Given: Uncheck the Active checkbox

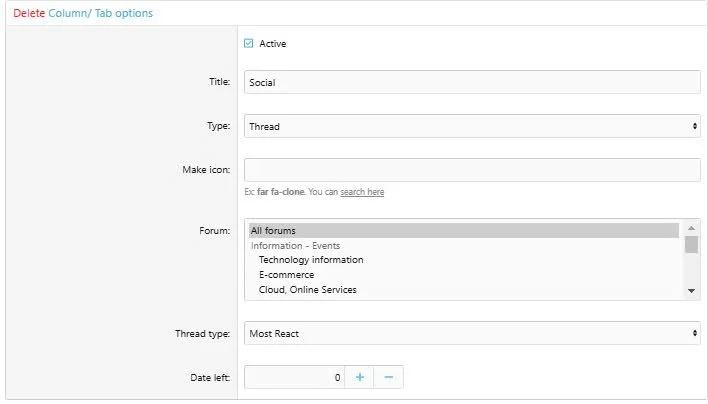Looking at the screenshot, I should [x=249, y=43].
